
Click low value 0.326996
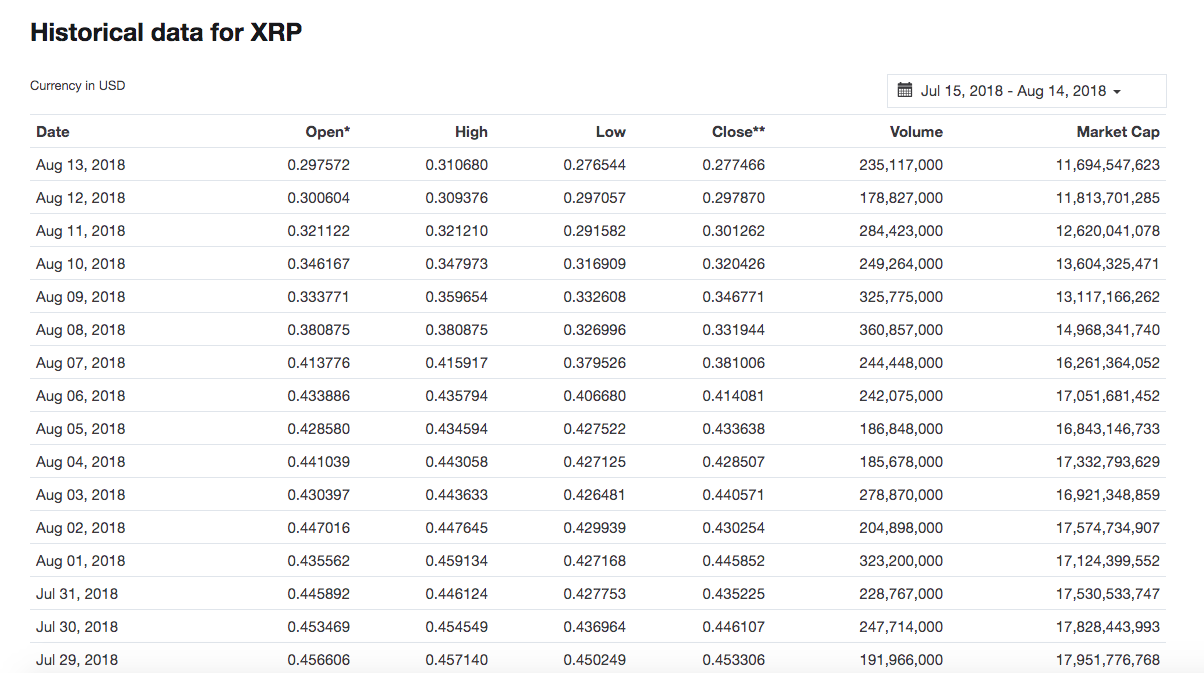595,330
